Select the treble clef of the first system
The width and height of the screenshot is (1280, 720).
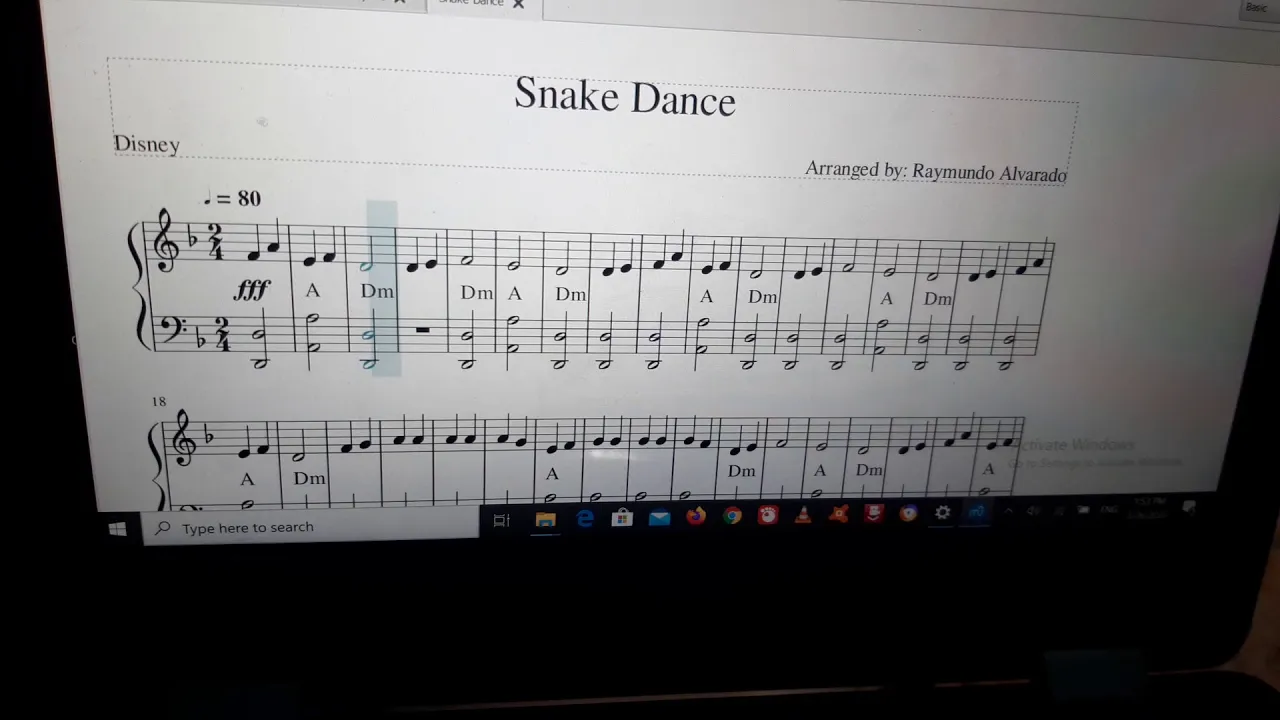click(x=166, y=242)
